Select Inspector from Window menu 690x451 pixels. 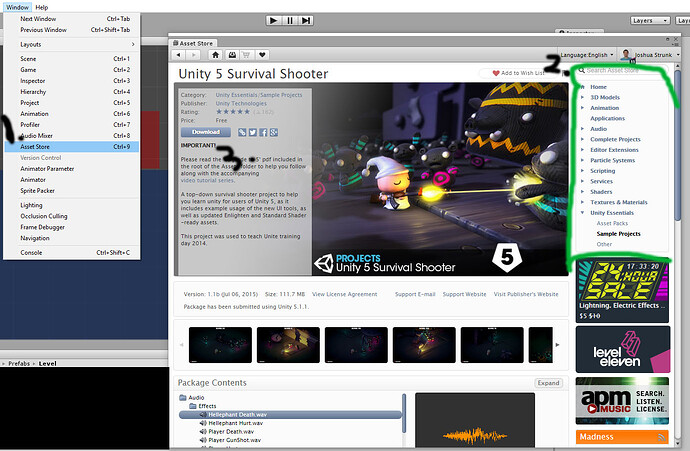(x=72, y=81)
